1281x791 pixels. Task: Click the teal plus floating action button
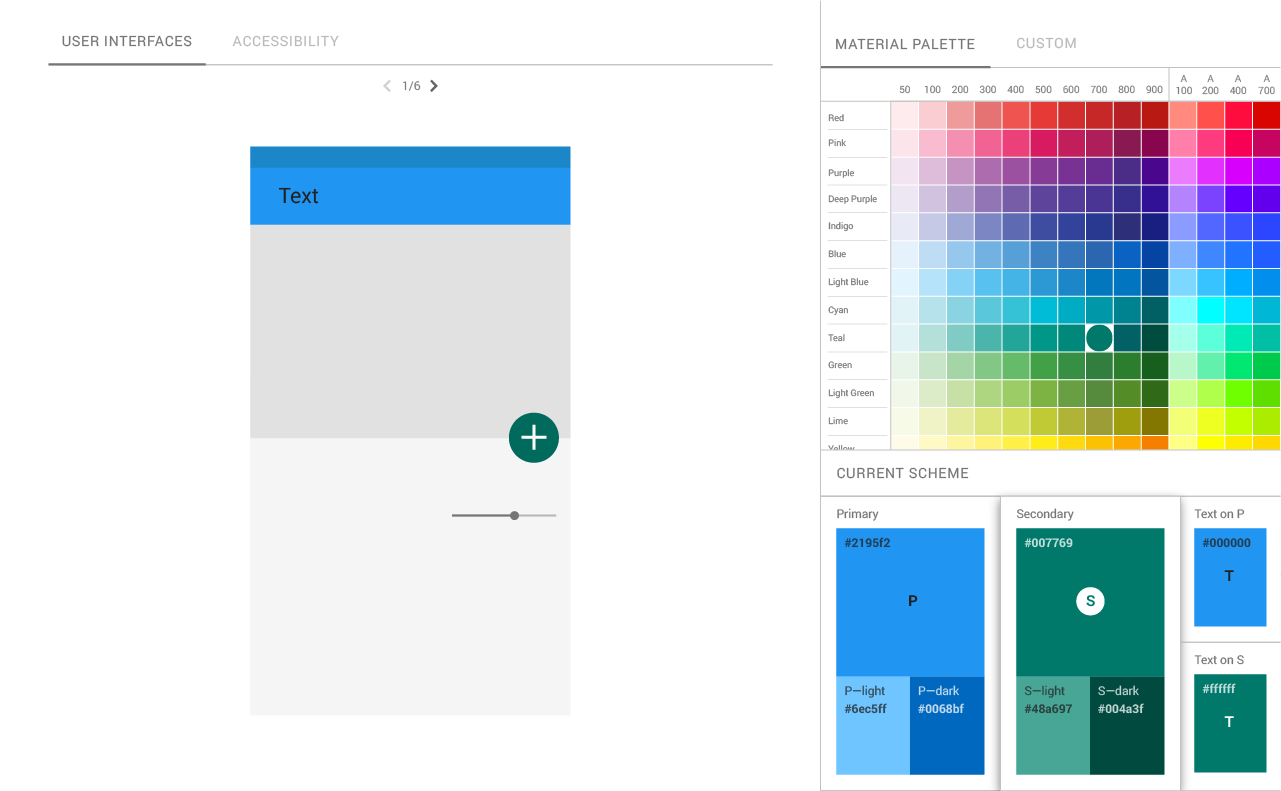[534, 438]
